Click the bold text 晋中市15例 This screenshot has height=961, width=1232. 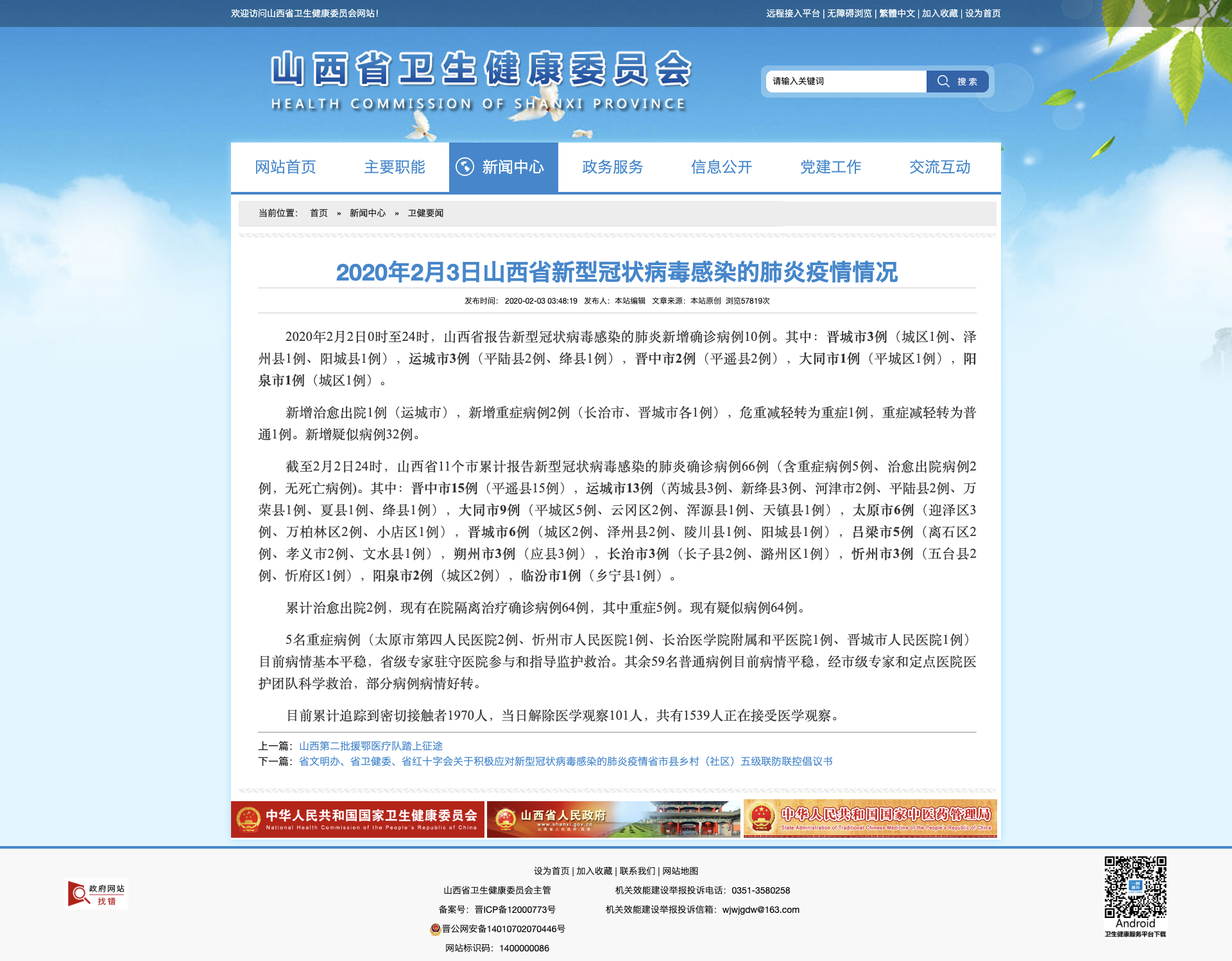pos(445,489)
